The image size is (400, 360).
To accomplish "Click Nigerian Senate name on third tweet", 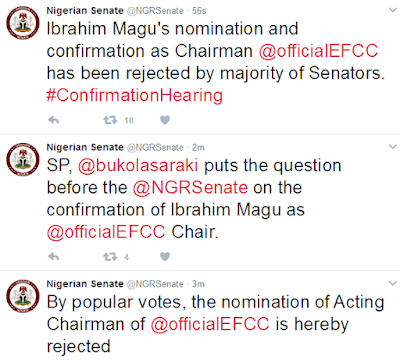I will 85,284.
